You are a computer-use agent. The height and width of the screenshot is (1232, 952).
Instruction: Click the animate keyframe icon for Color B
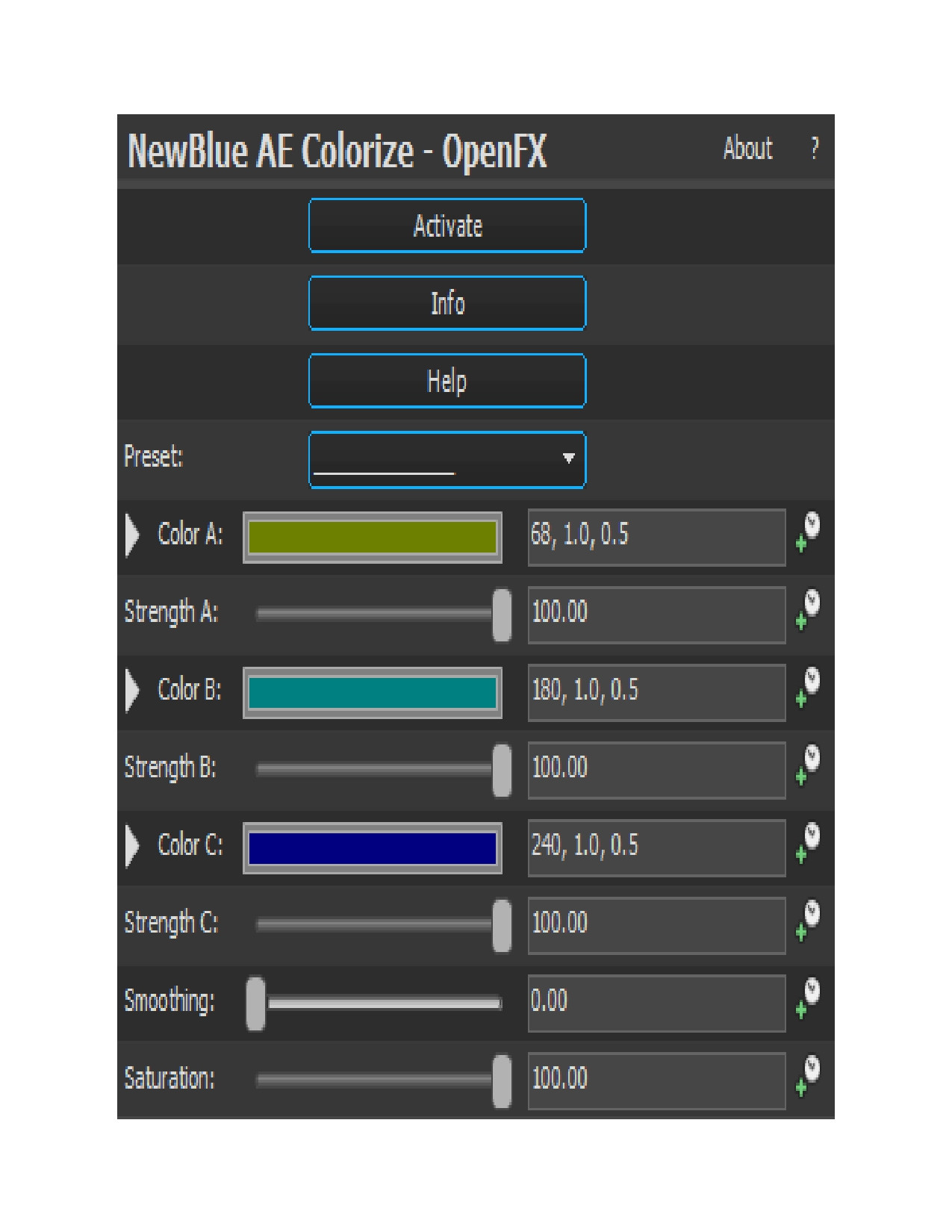808,688
